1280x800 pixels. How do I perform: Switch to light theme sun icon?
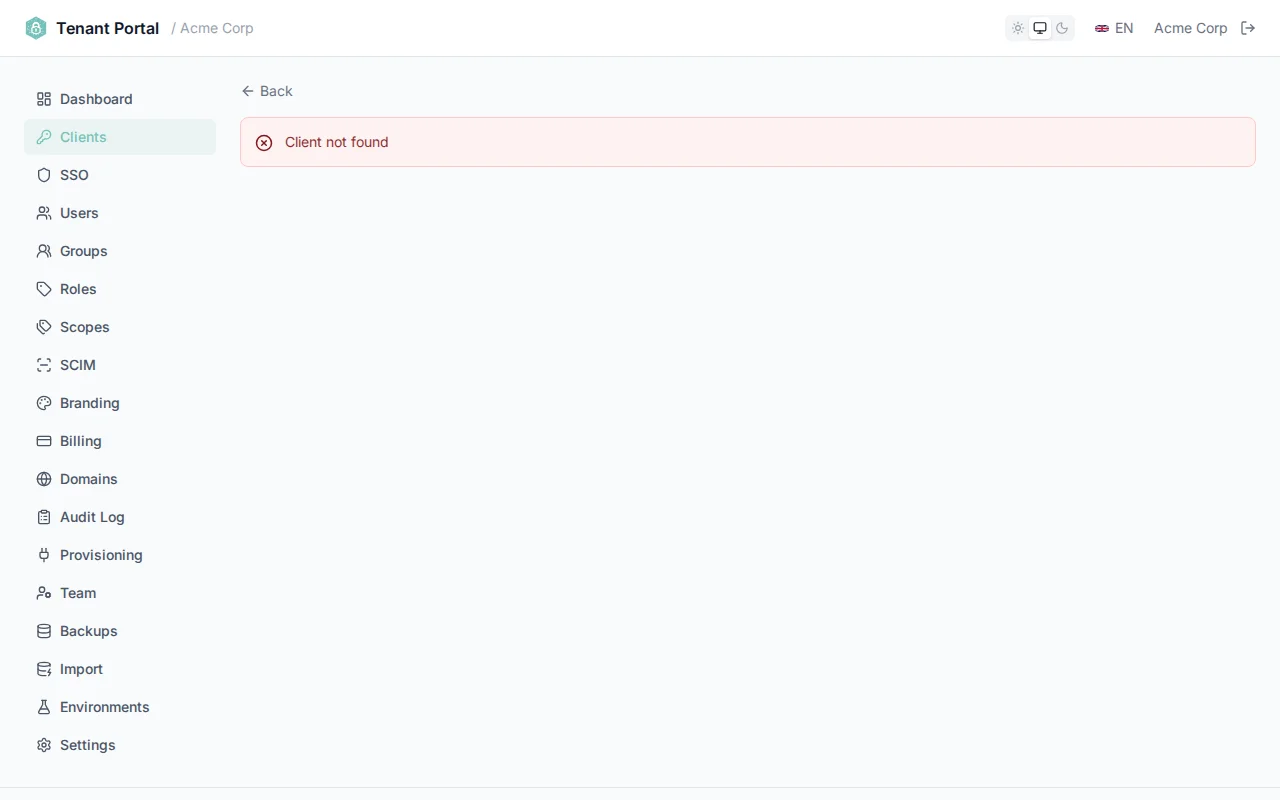pyautogui.click(x=1018, y=28)
